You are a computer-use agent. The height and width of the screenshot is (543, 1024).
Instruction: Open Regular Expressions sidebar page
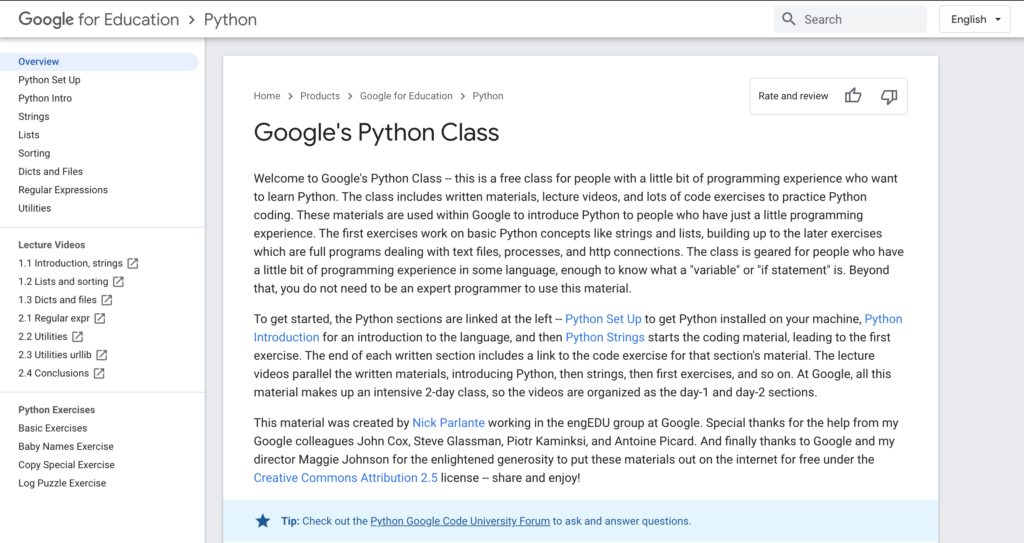click(x=63, y=189)
